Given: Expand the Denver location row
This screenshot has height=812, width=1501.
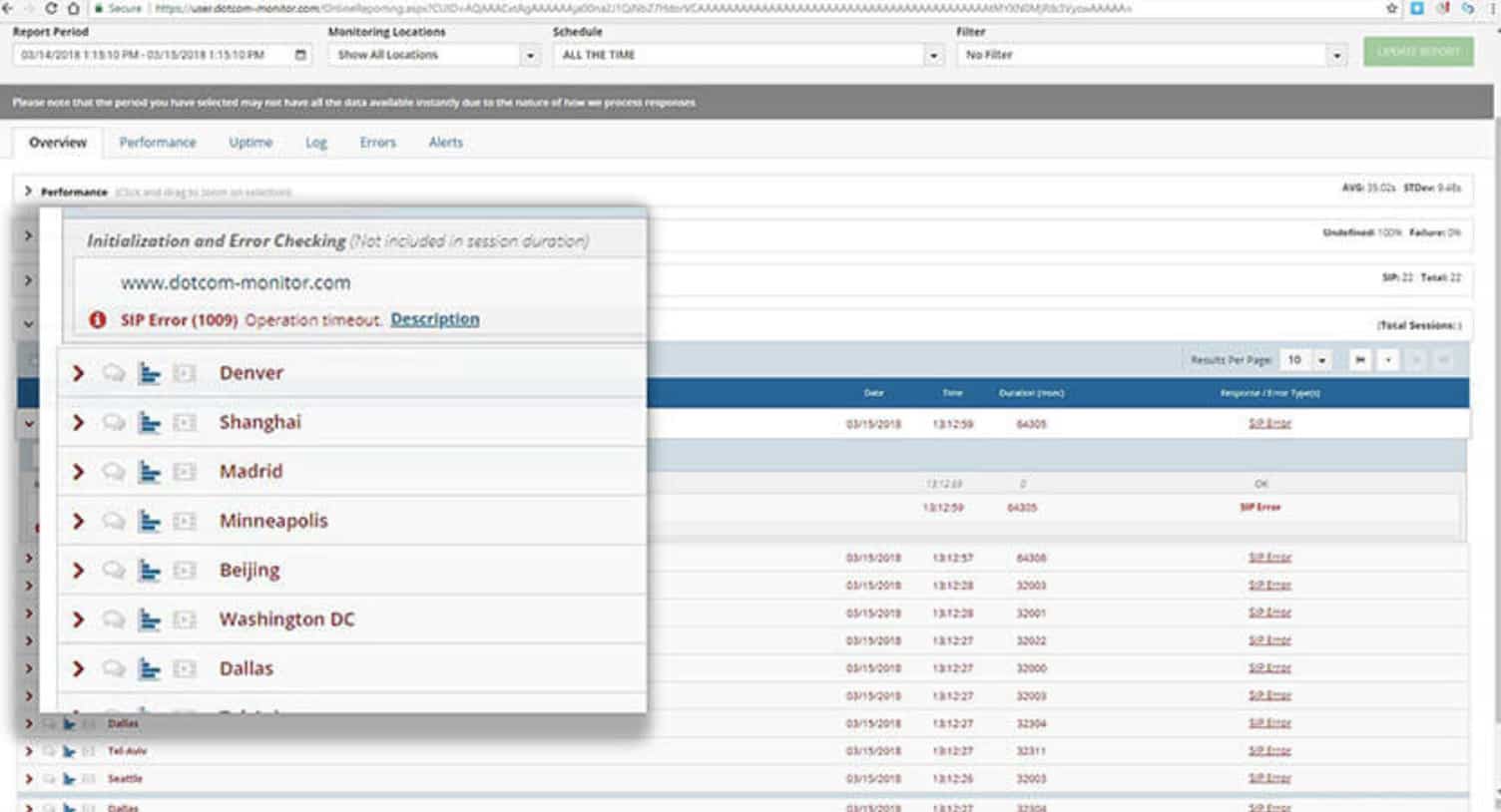Looking at the screenshot, I should tap(78, 373).
